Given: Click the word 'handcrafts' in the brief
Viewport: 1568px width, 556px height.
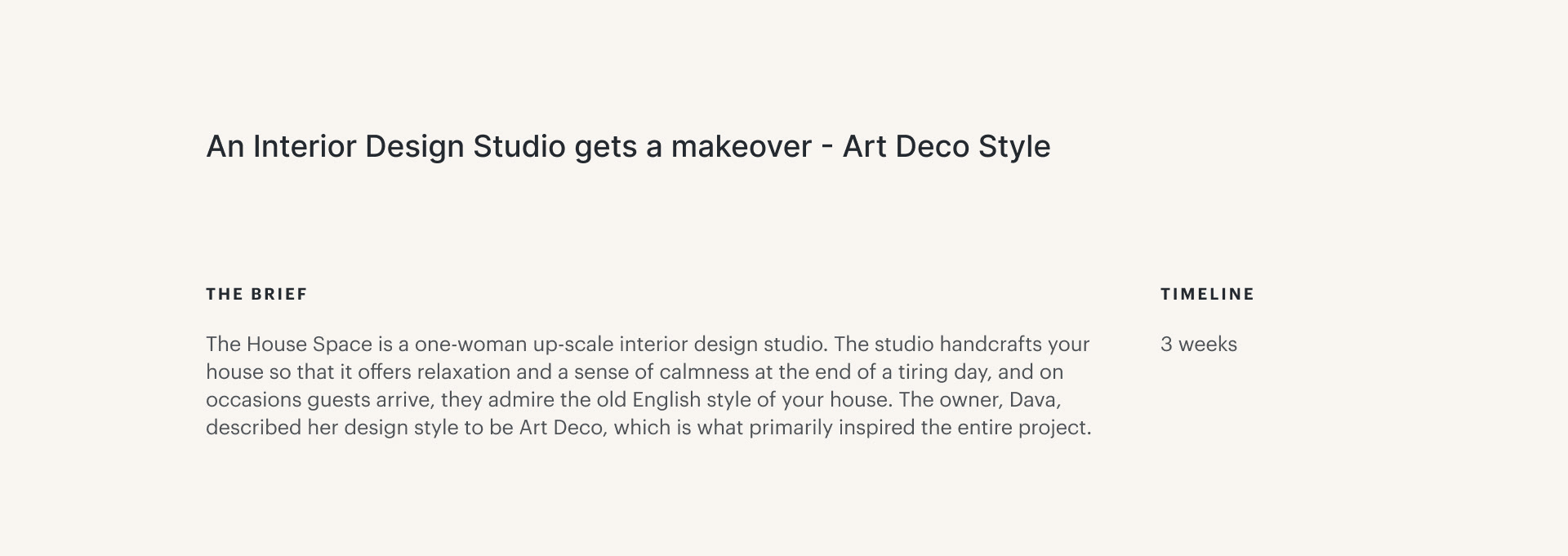Looking at the screenshot, I should tap(991, 345).
